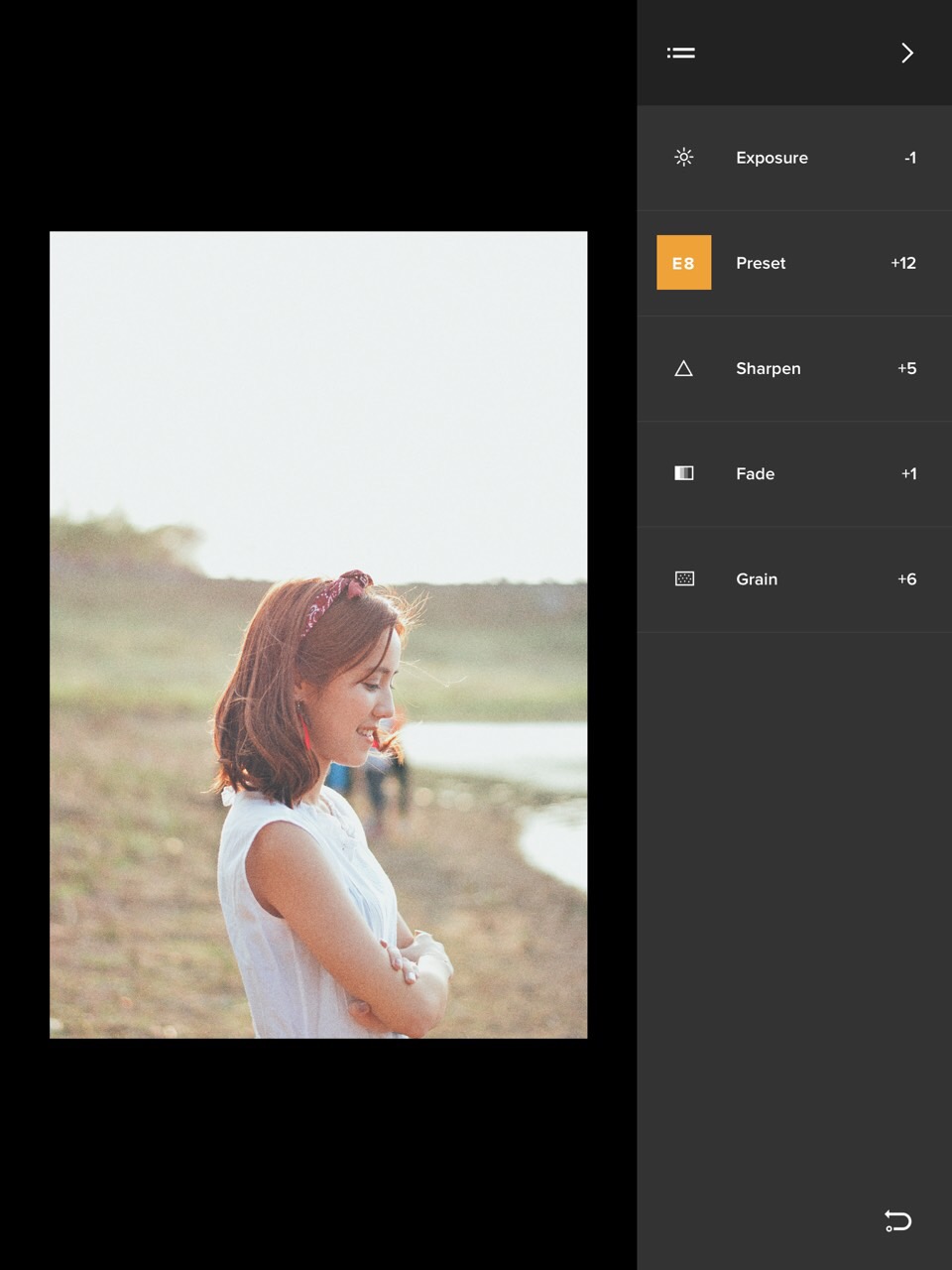Select the Exposure sun icon

(x=683, y=157)
